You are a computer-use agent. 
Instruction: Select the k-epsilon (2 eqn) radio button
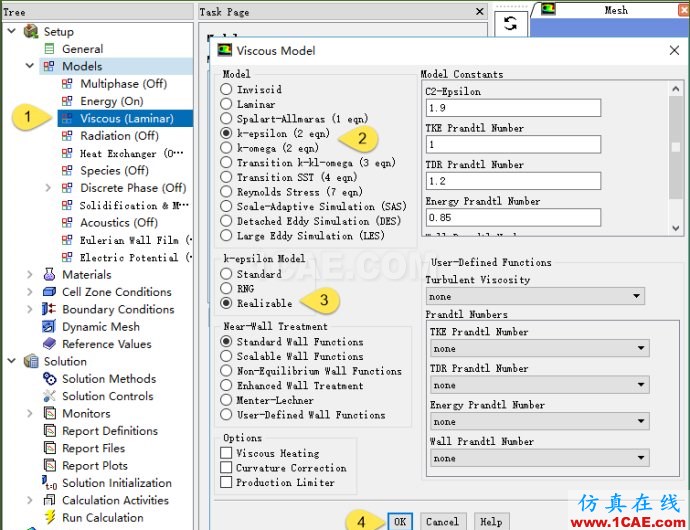[227, 132]
